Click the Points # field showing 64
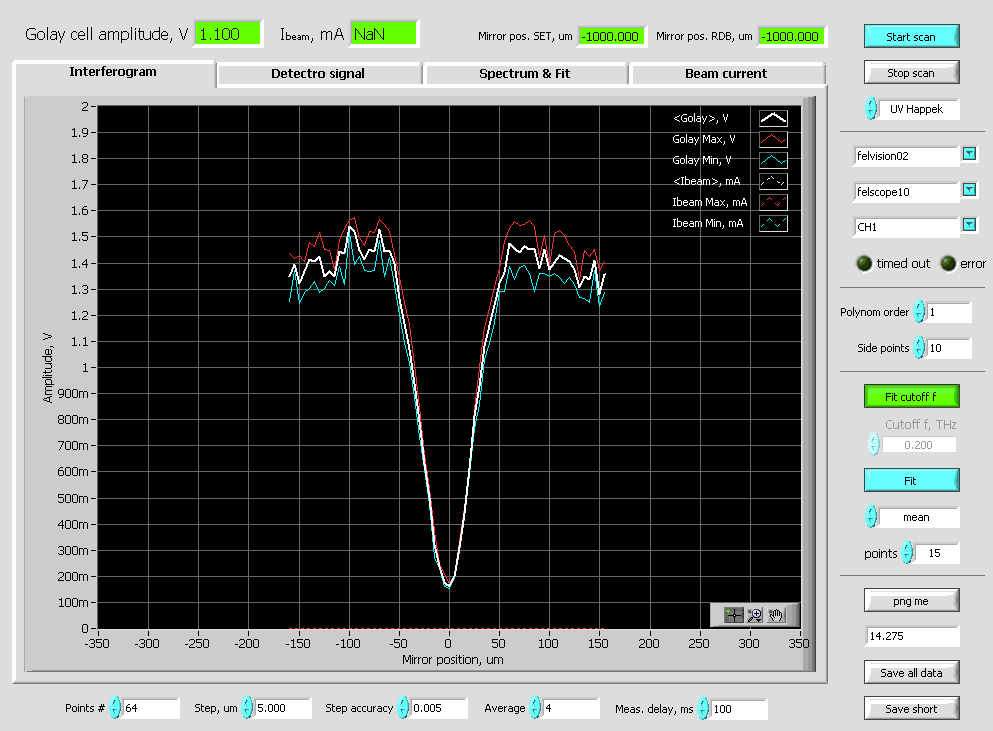Image resolution: width=993 pixels, height=731 pixels. (151, 708)
